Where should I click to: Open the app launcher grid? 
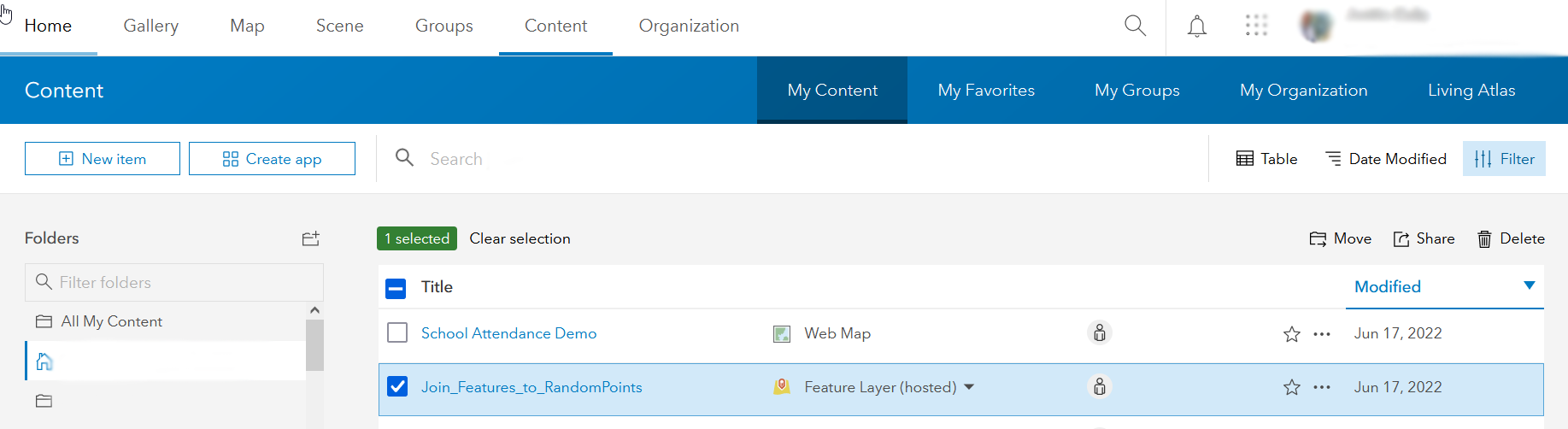tap(1256, 26)
